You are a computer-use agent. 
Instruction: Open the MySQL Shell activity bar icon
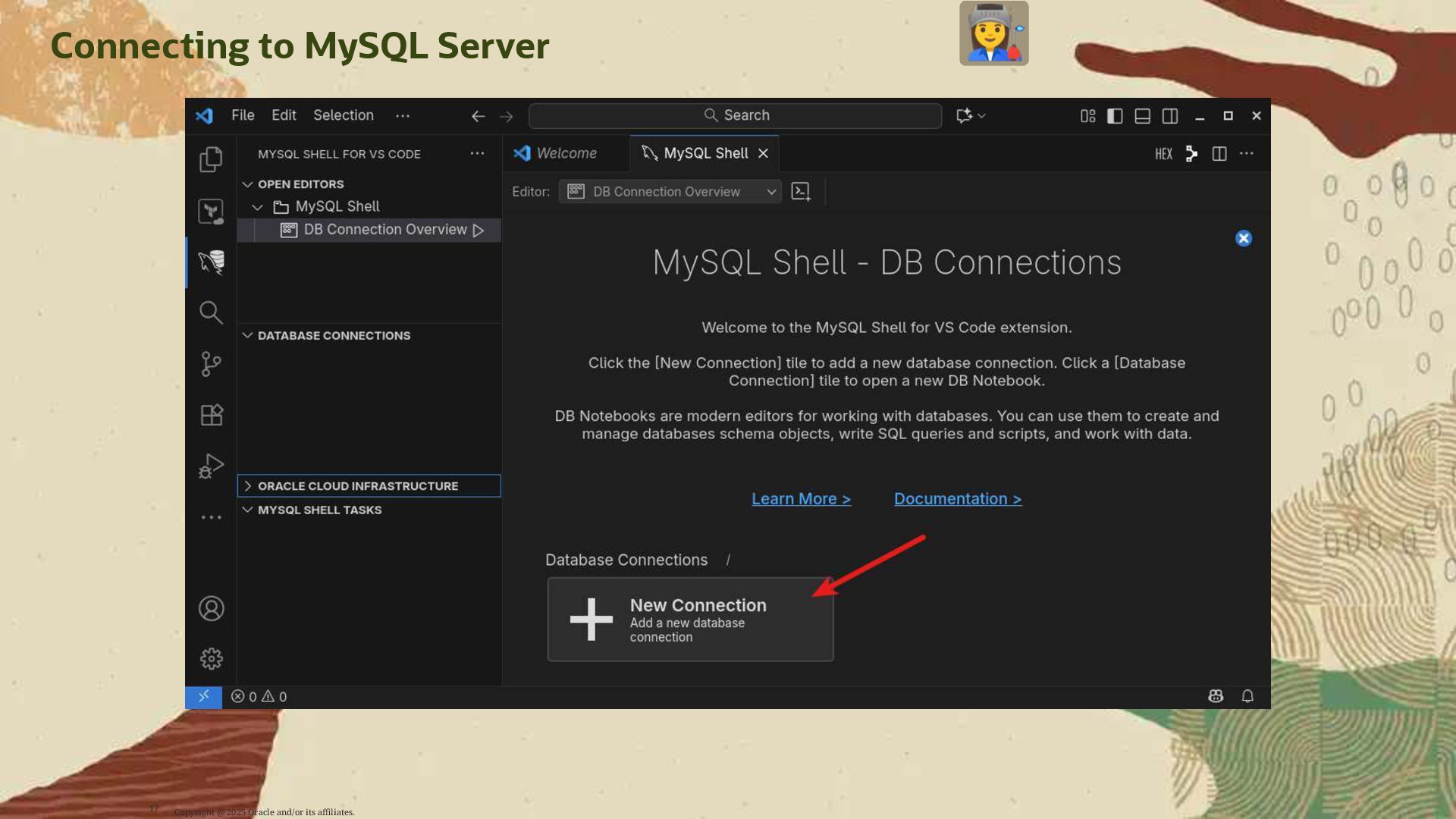(211, 262)
